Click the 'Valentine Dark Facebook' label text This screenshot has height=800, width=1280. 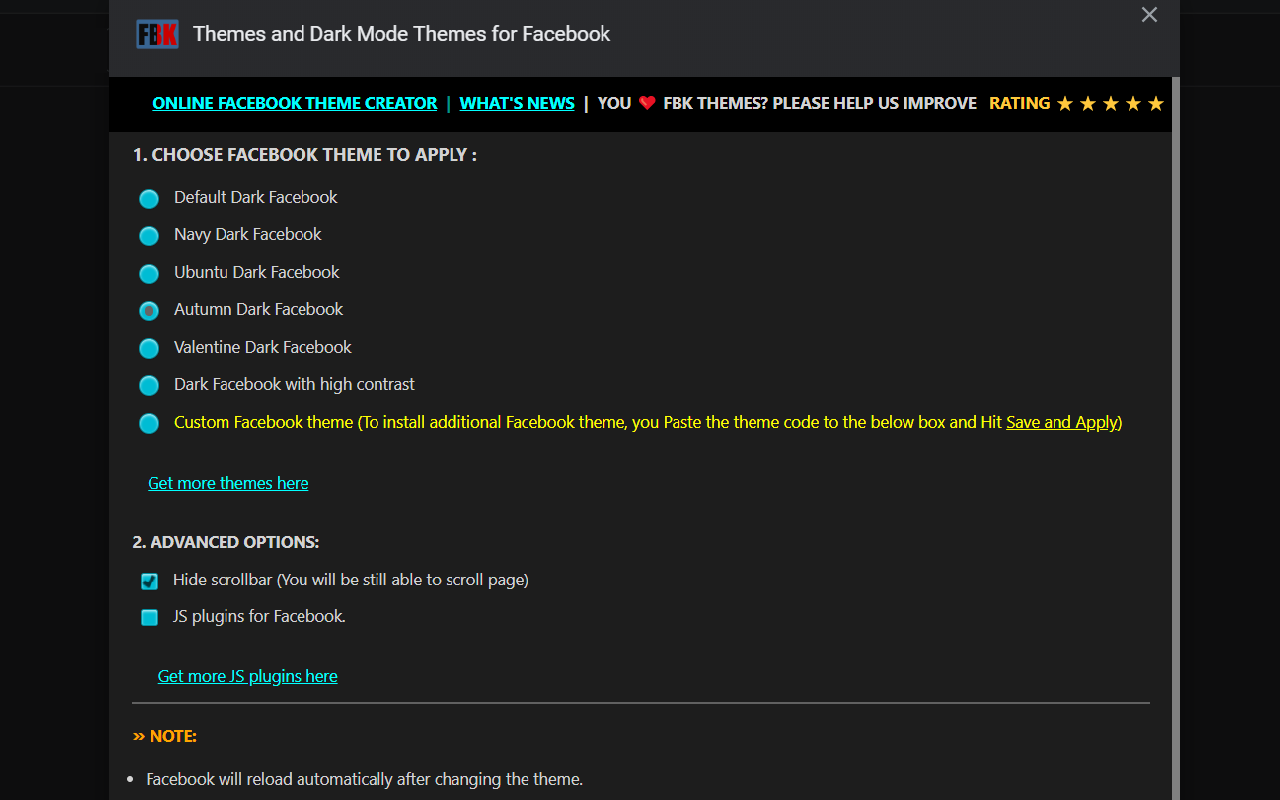tap(263, 347)
